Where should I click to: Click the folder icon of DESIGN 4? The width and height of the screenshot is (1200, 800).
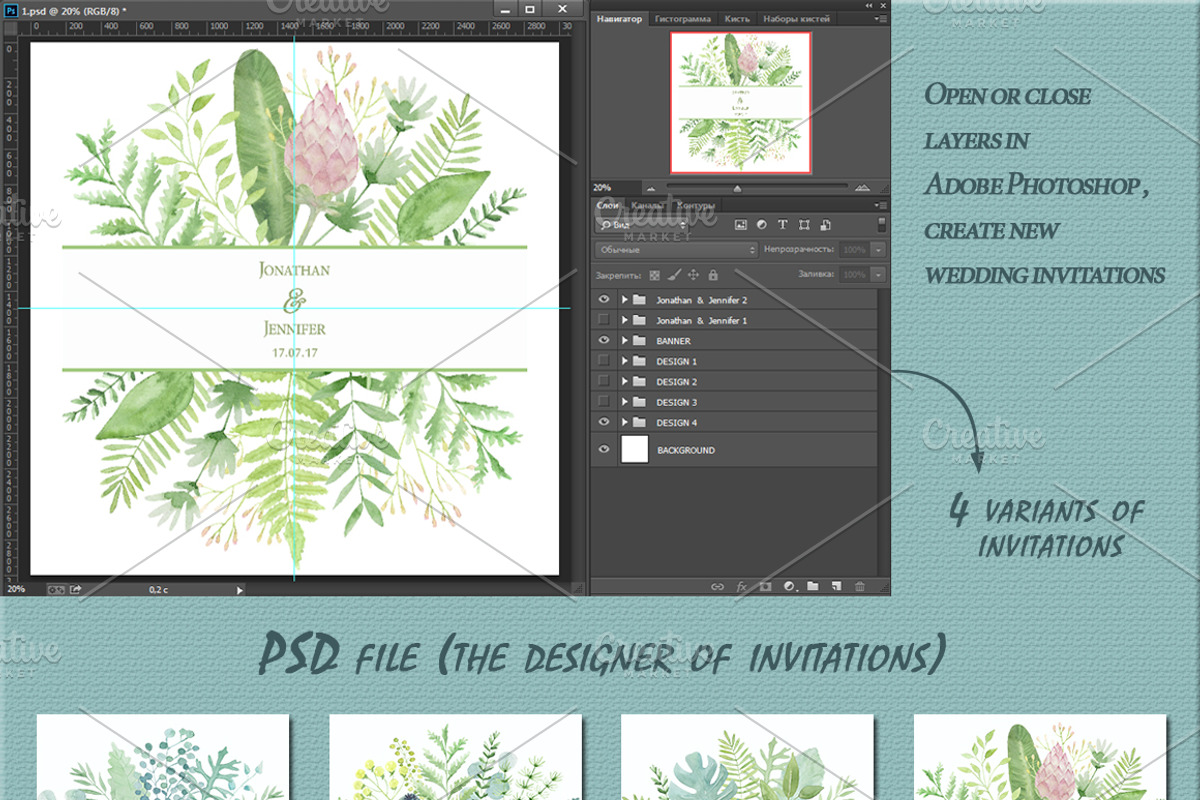click(640, 422)
